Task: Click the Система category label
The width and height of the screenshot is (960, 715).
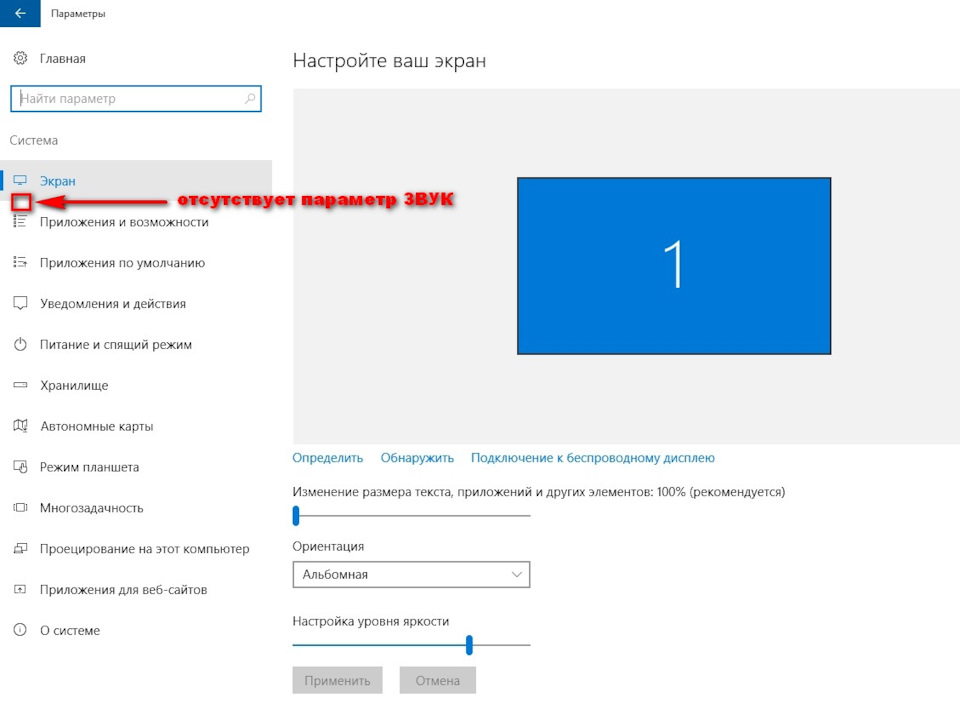Action: tap(34, 140)
